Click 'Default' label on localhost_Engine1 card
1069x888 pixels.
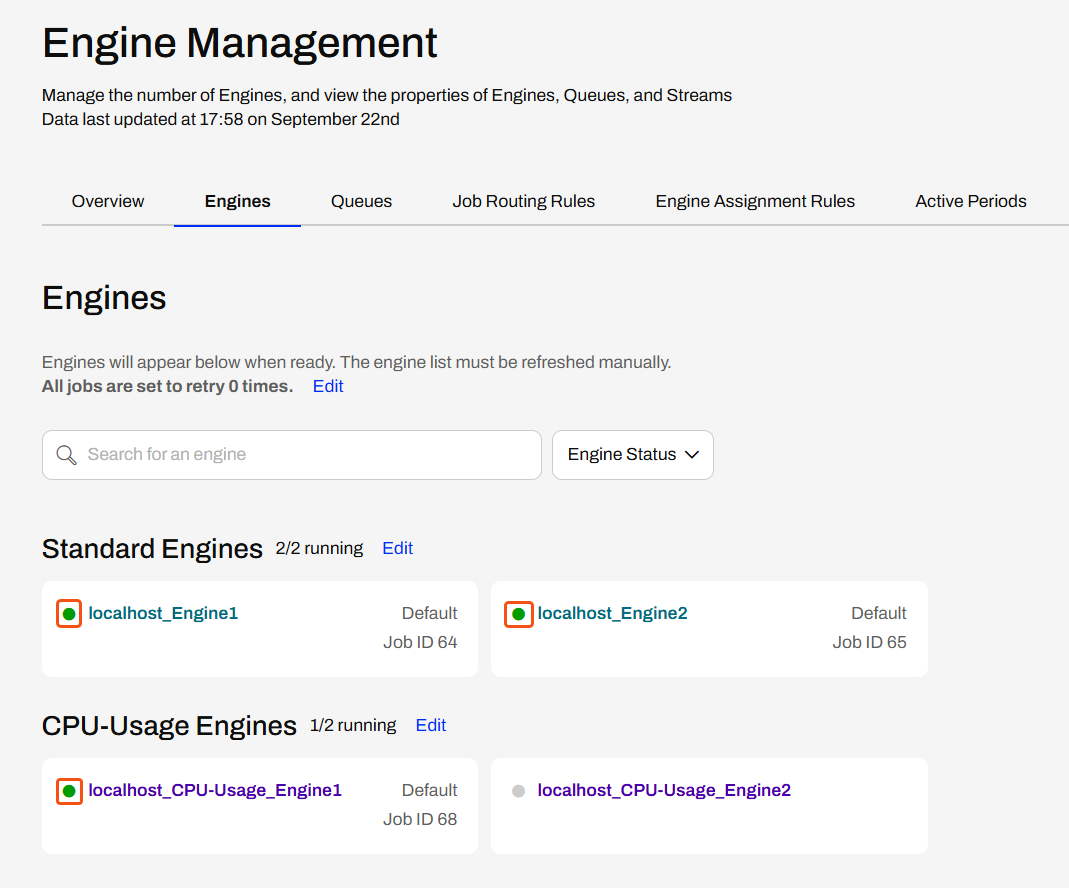430,613
